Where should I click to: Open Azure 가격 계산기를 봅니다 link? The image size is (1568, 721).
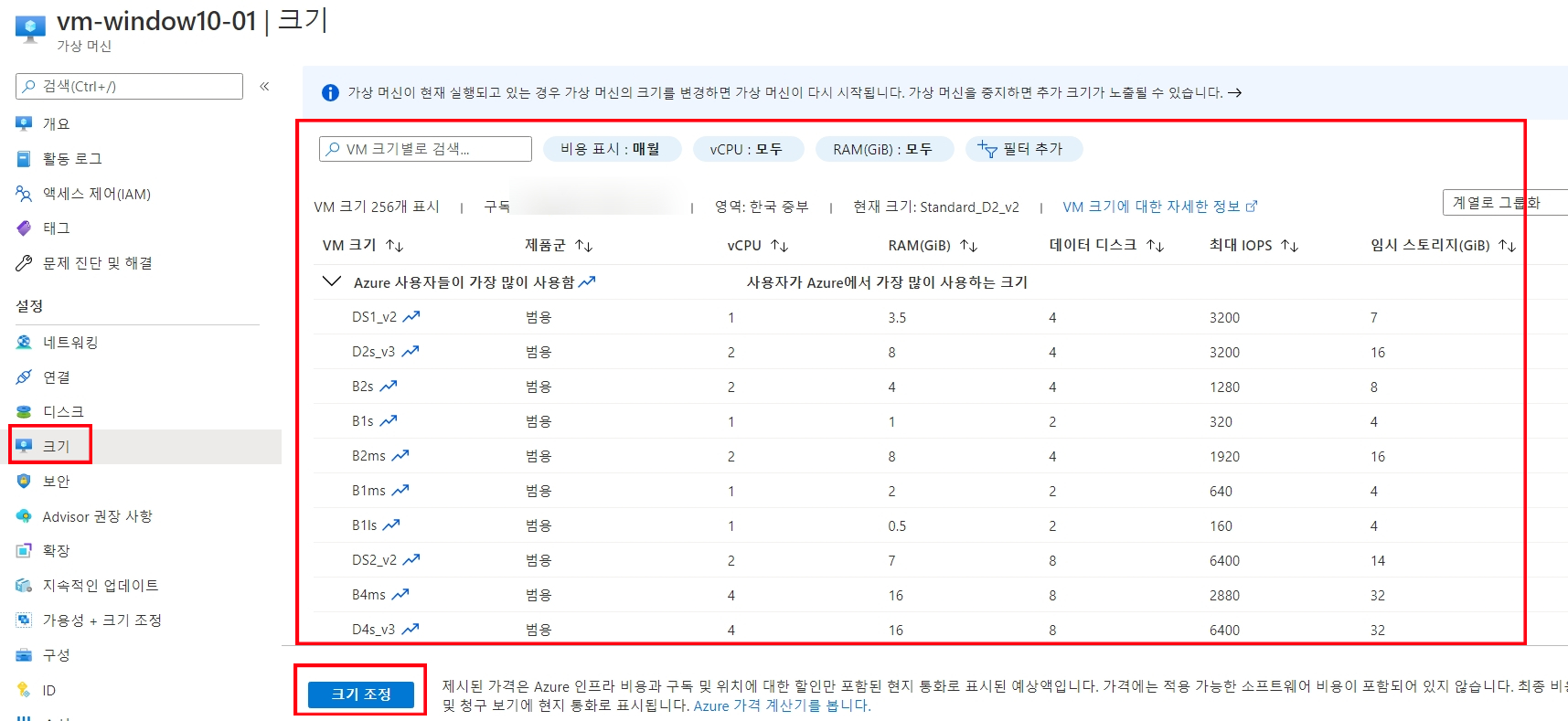click(x=782, y=705)
